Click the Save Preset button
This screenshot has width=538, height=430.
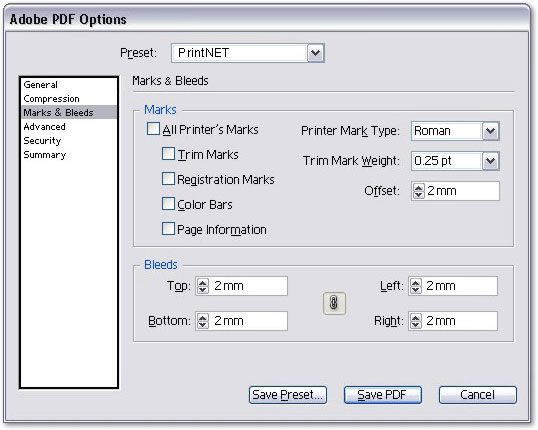click(x=288, y=395)
